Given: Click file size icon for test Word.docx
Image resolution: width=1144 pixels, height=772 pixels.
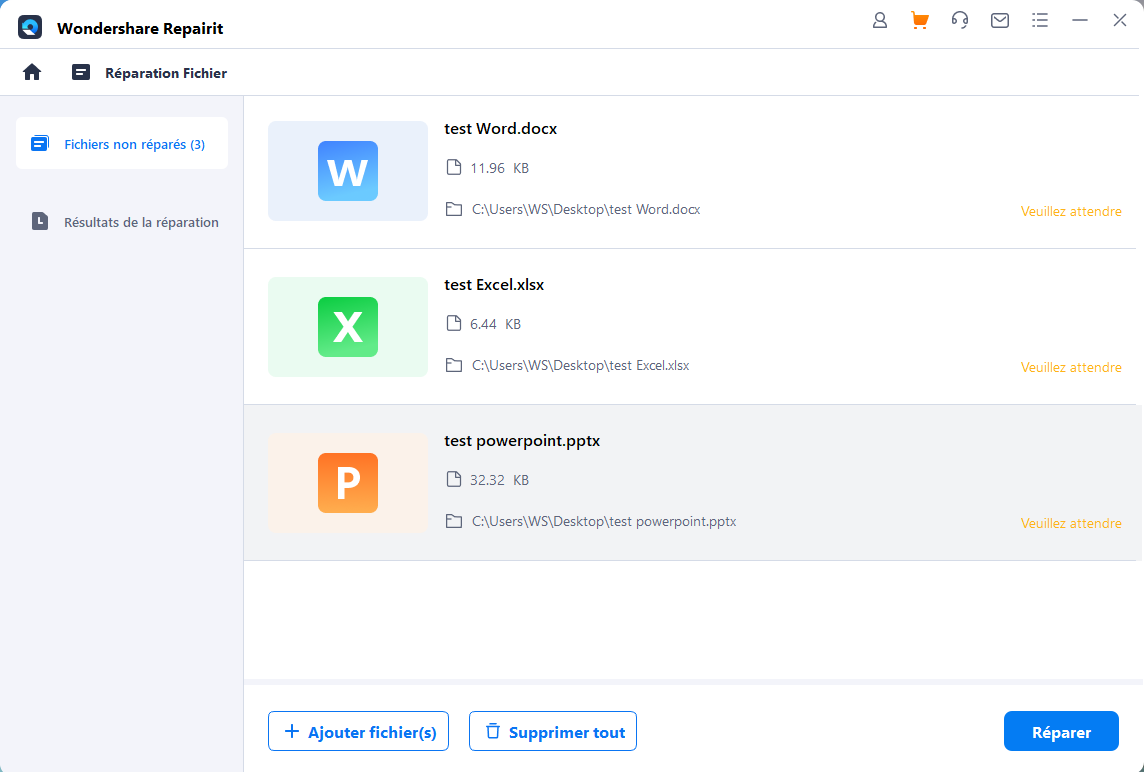Looking at the screenshot, I should [454, 167].
